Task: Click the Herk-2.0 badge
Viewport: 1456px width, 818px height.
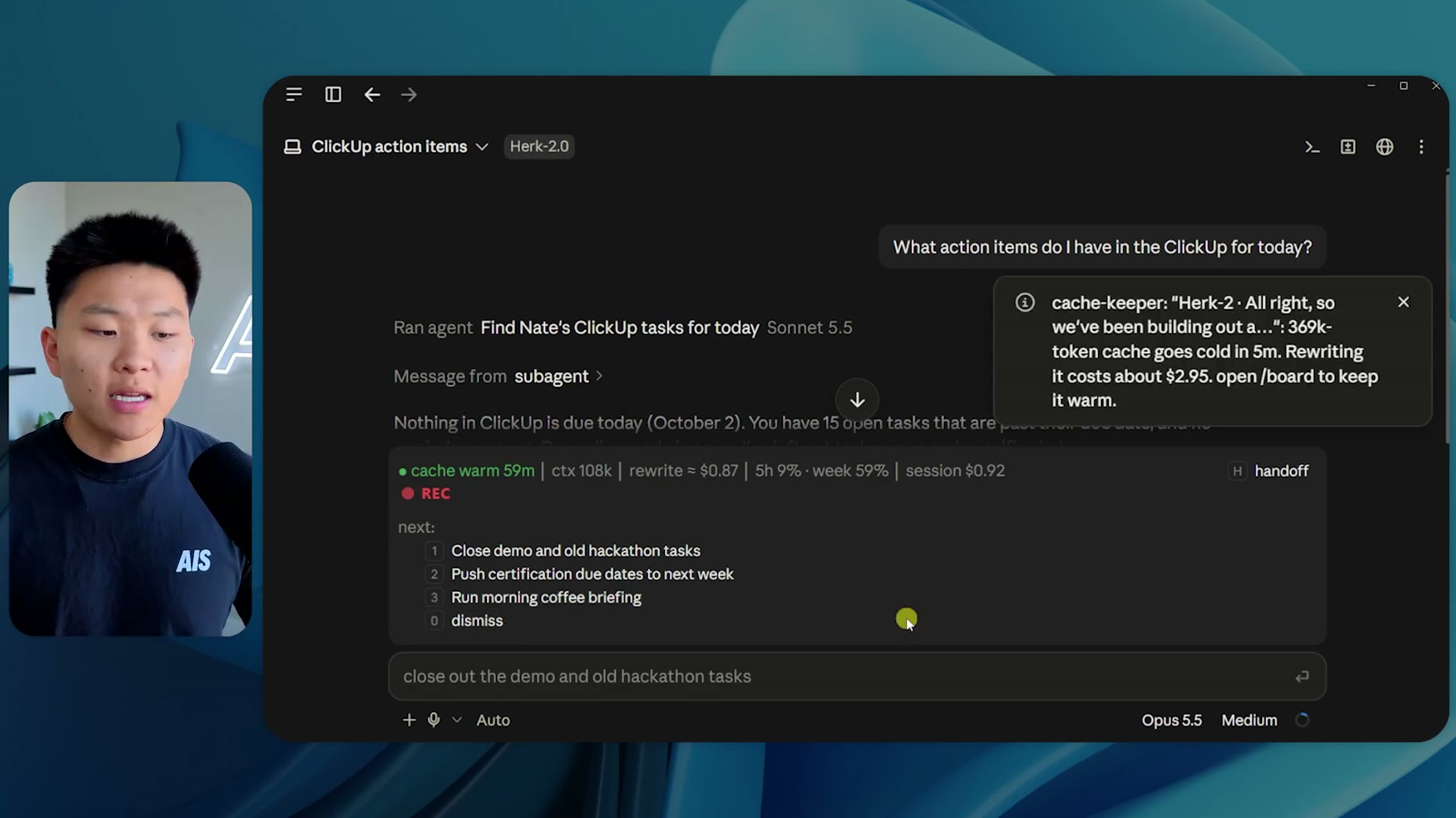Action: [x=539, y=147]
